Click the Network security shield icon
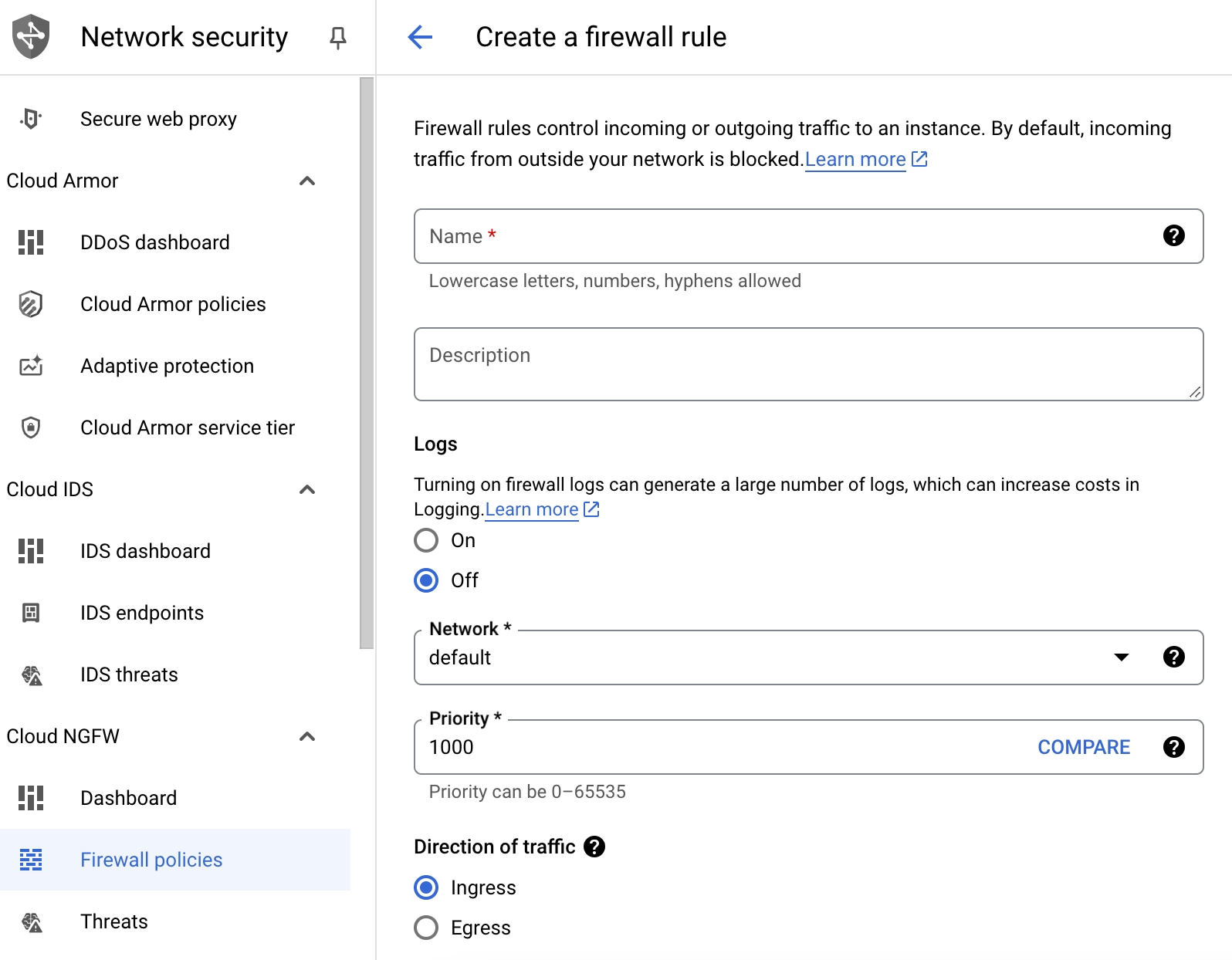Image resolution: width=1232 pixels, height=960 pixels. pyautogui.click(x=31, y=36)
